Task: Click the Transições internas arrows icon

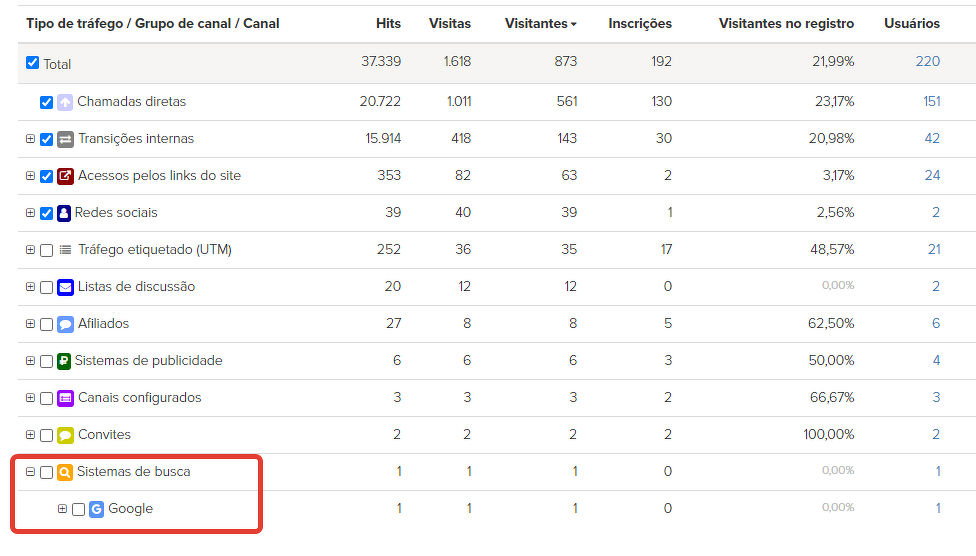Action: coord(65,139)
